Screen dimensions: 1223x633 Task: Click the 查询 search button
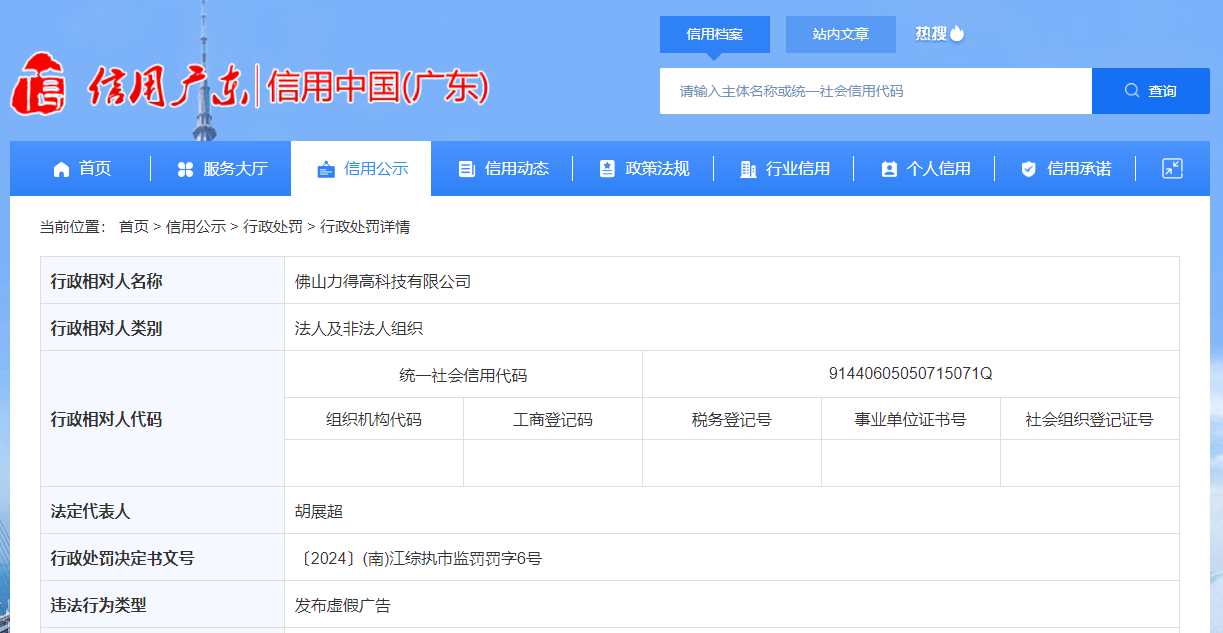pyautogui.click(x=1151, y=91)
